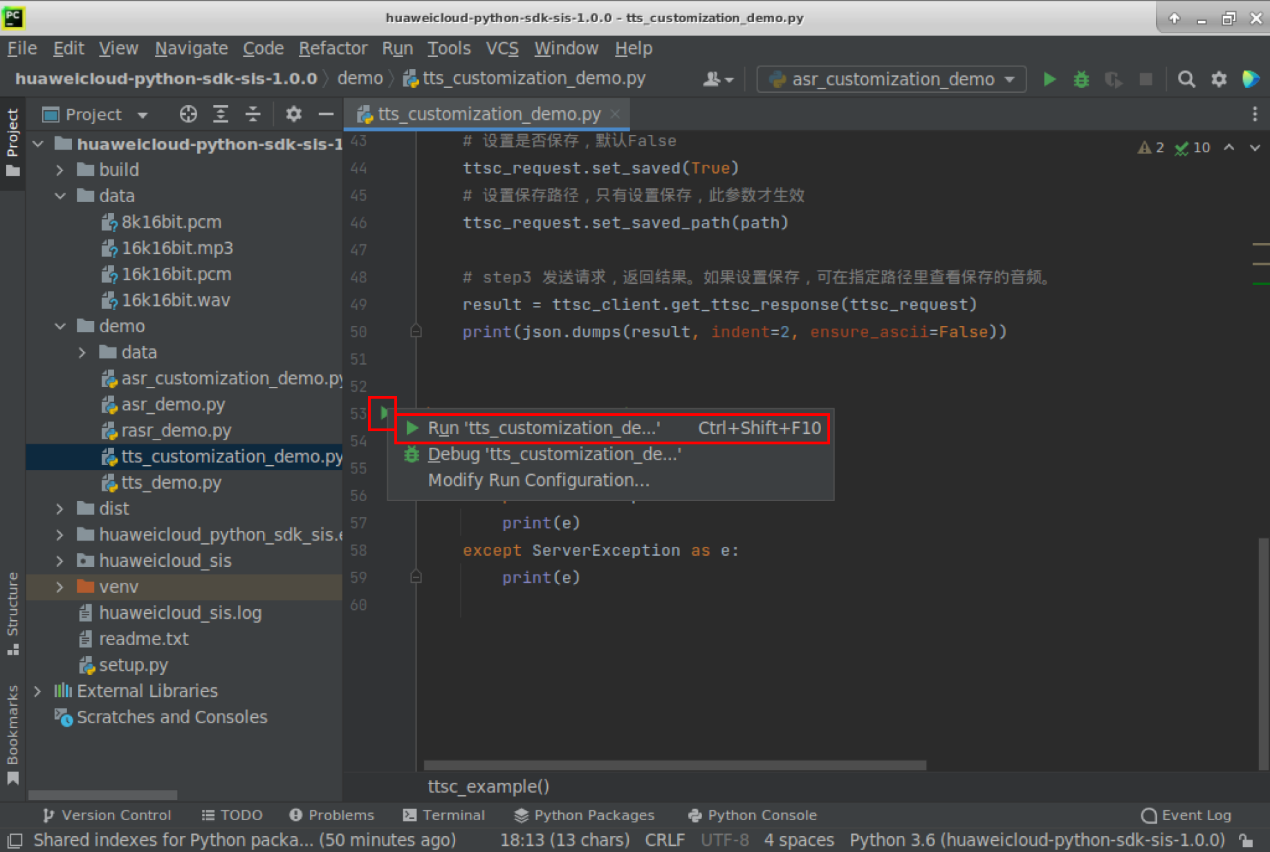Choose Modify Run Configuration...
Viewport: 1270px width, 852px height.
pyautogui.click(x=611, y=480)
